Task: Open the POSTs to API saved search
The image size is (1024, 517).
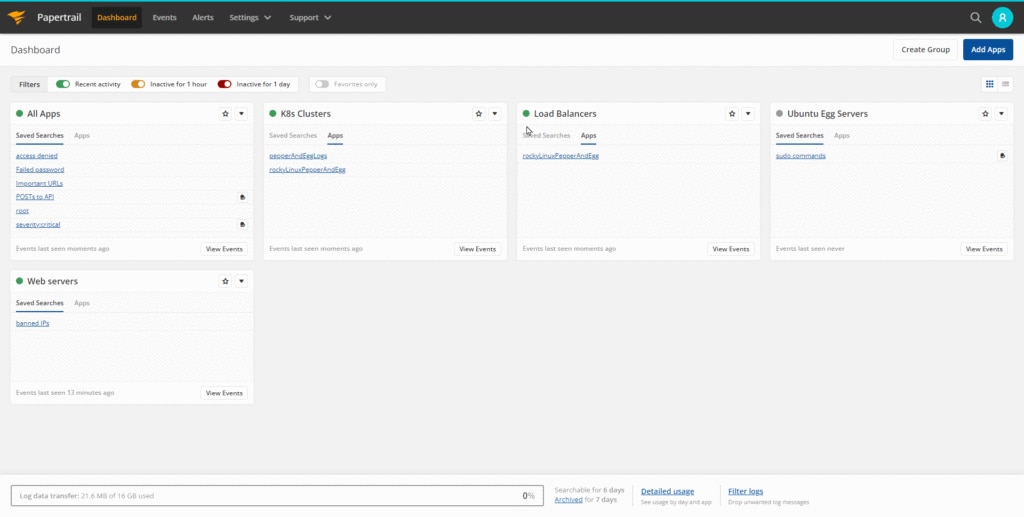Action: 35,197
